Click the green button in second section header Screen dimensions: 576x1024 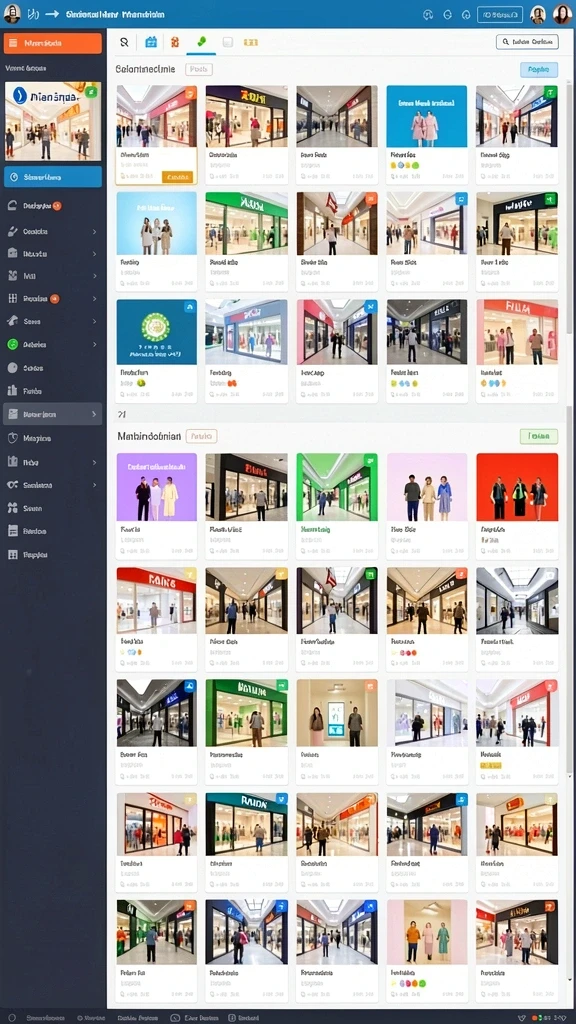click(539, 436)
